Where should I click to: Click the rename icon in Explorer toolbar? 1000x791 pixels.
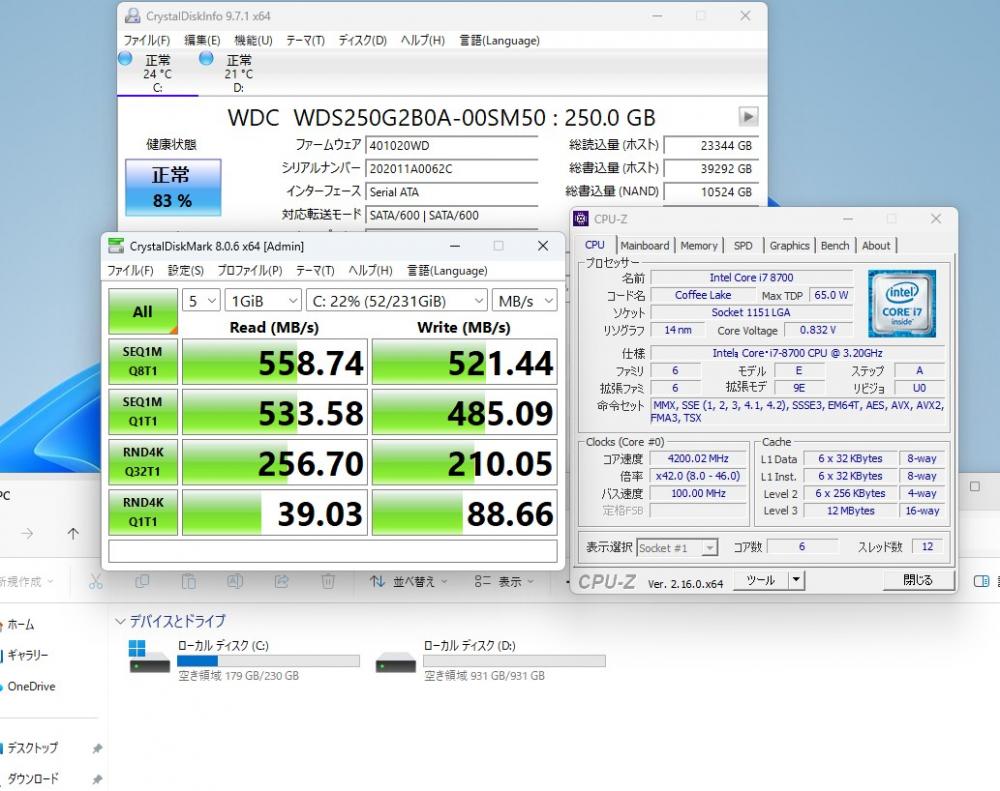[x=235, y=581]
